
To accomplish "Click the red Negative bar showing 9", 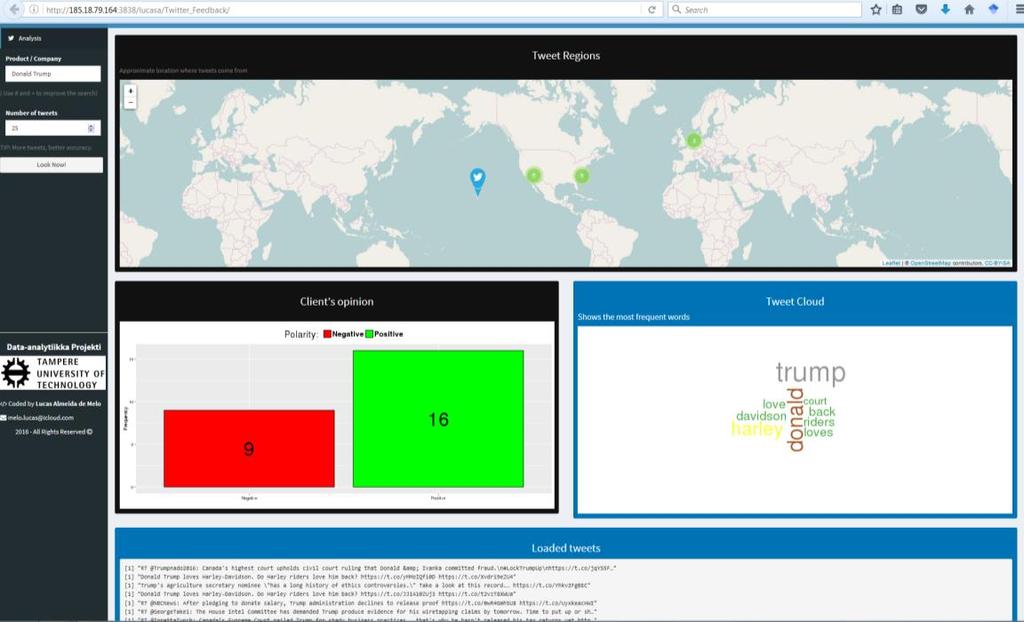I will pos(249,448).
